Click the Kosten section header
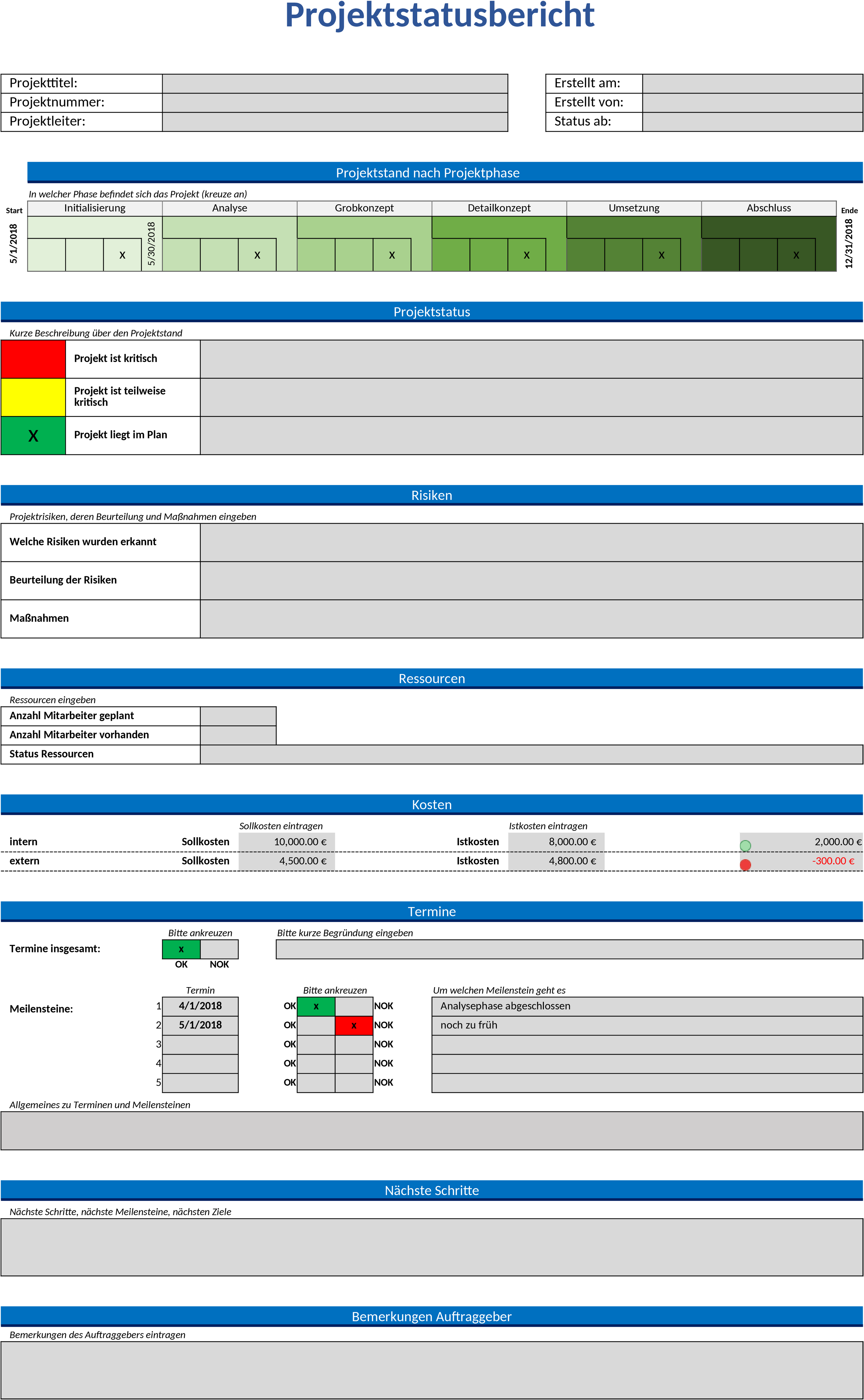864x1400 pixels. click(x=432, y=804)
